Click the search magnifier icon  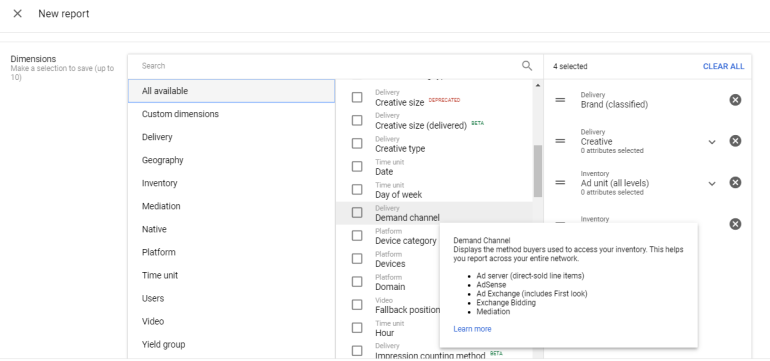527,66
